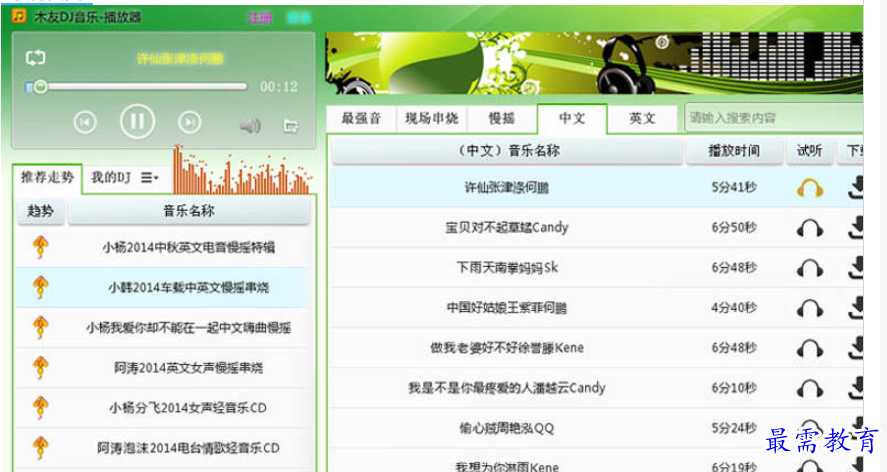Select 小韩2014车载中英文慢摇串烧 in the trend list
Image resolution: width=887 pixels, height=472 pixels.
pyautogui.click(x=188, y=288)
